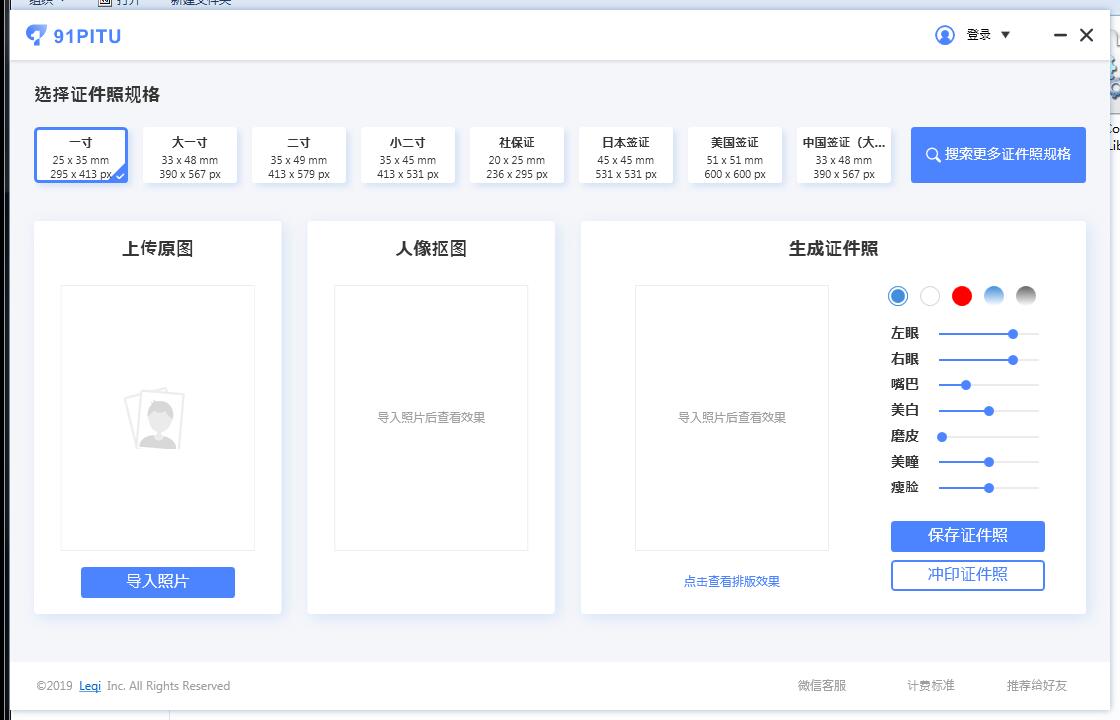The width and height of the screenshot is (1120, 720).
Task: Switch to 社保证 photo format
Action: point(517,156)
